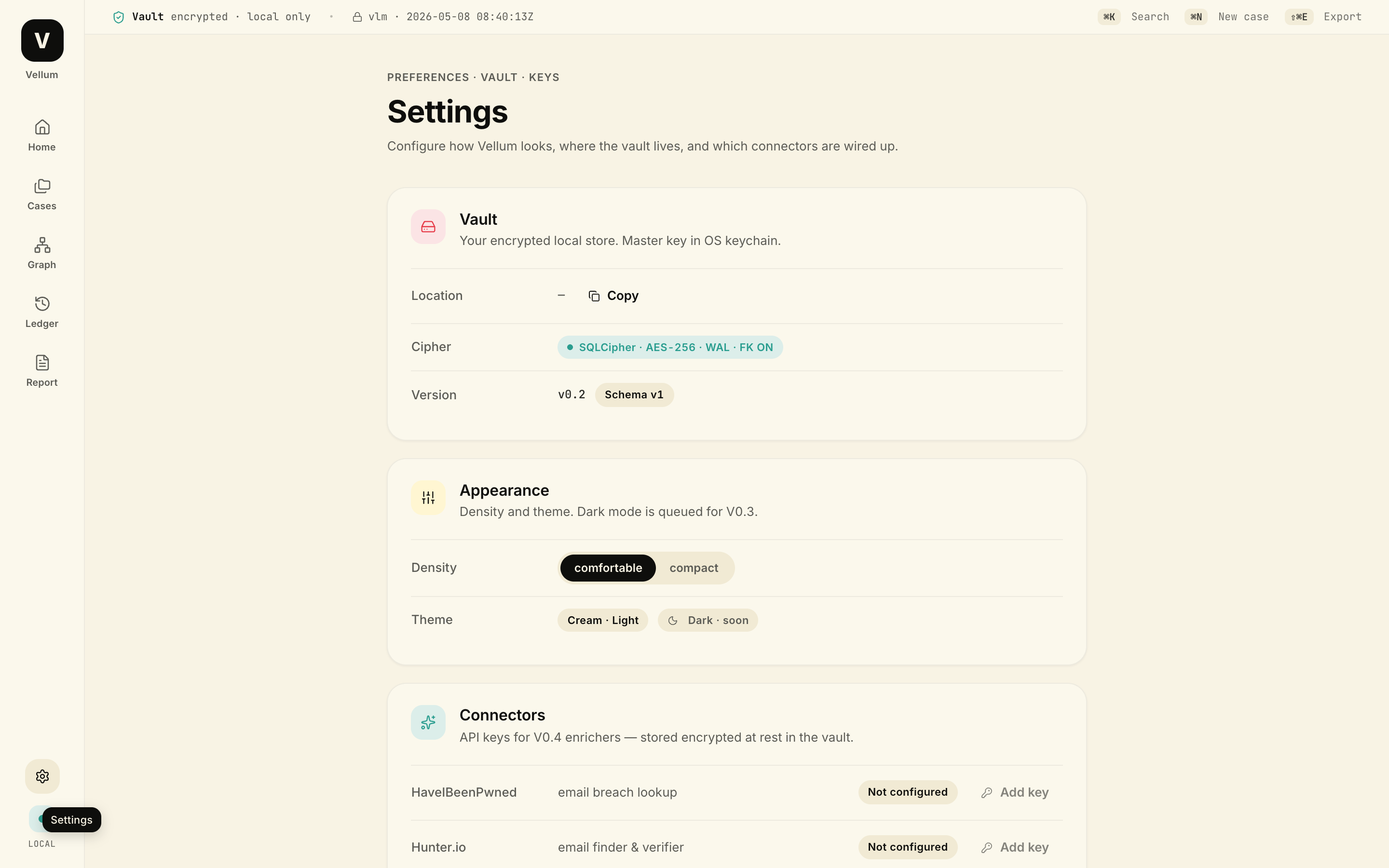Click the vault shield status icon
This screenshot has width=1389, height=868.
(119, 17)
